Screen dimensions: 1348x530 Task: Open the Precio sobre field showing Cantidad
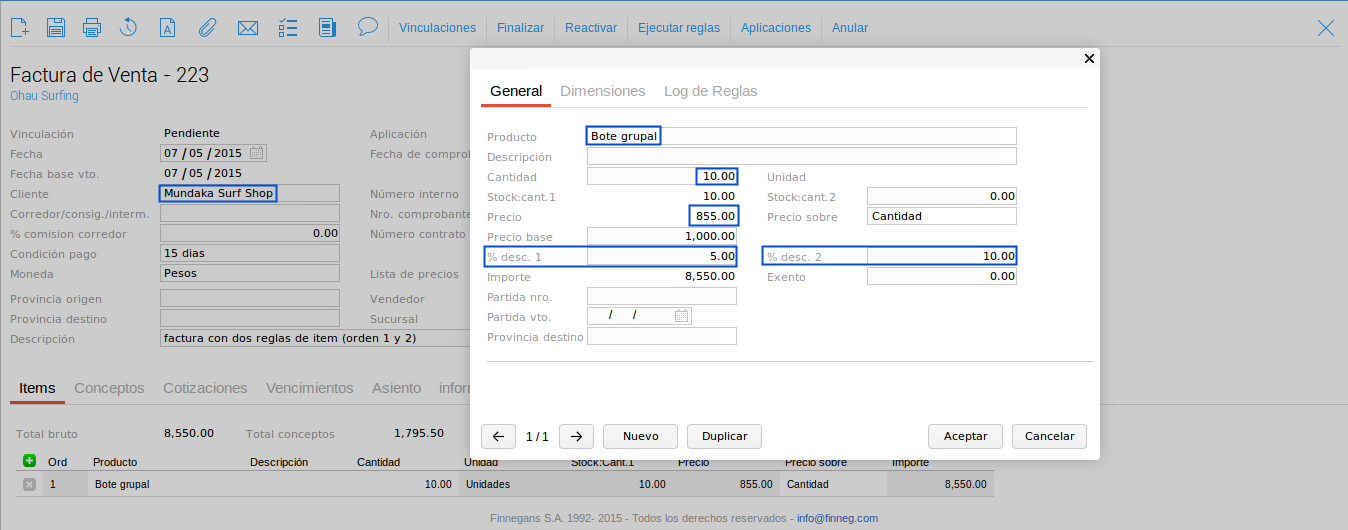click(x=941, y=216)
